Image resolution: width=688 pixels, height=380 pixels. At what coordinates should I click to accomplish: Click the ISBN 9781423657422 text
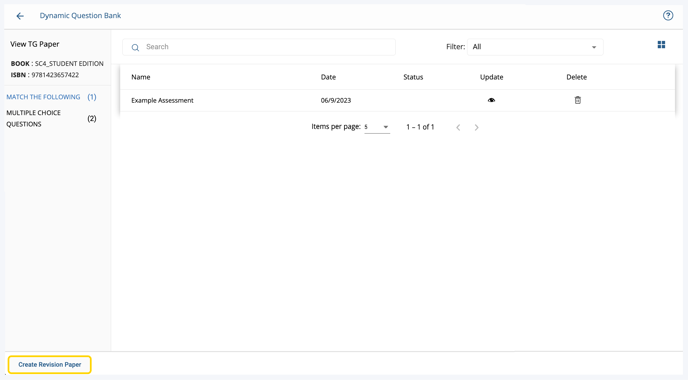(x=45, y=75)
